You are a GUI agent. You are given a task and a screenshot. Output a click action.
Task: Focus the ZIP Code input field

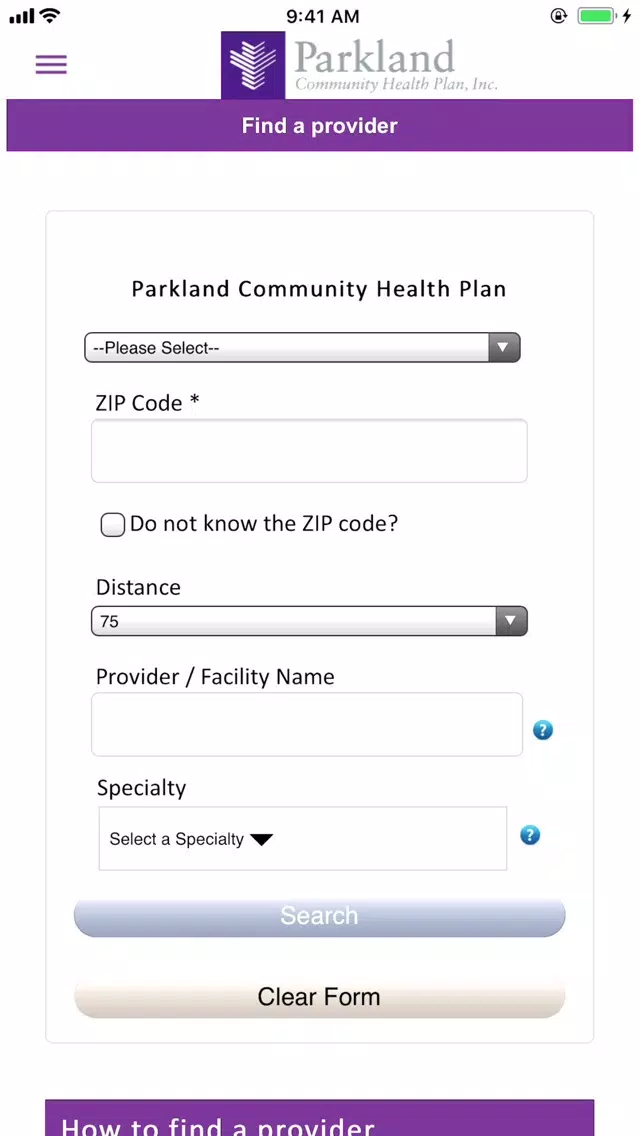[309, 451]
